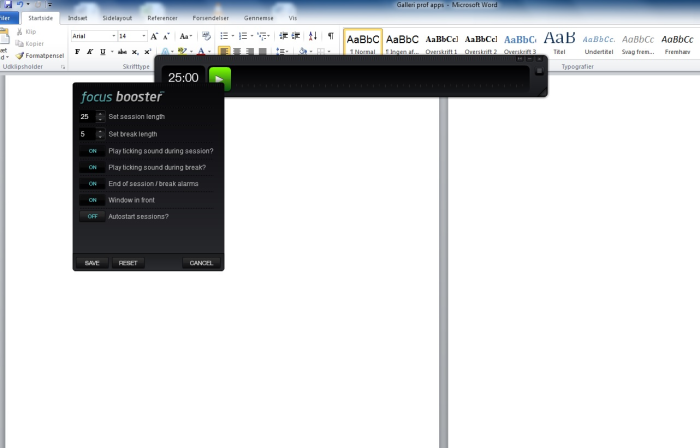
Task: Click the Save icon in Word's quick access toolbar
Action: [8, 4]
